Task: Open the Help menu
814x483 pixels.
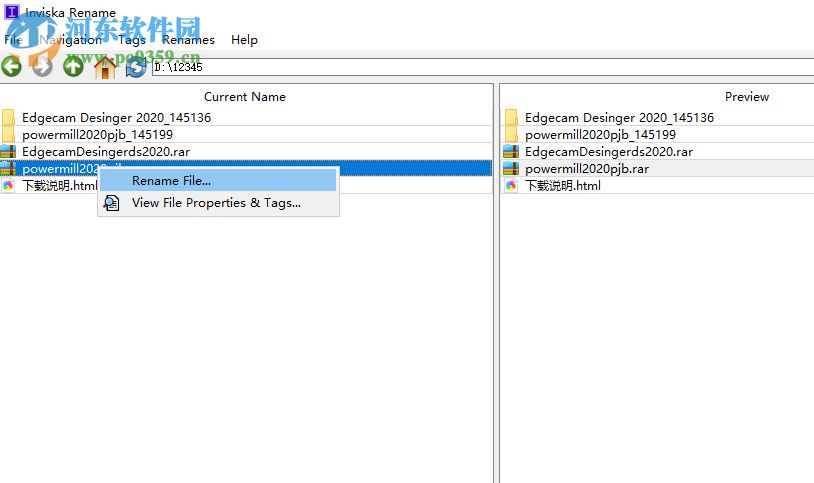Action: (x=244, y=40)
